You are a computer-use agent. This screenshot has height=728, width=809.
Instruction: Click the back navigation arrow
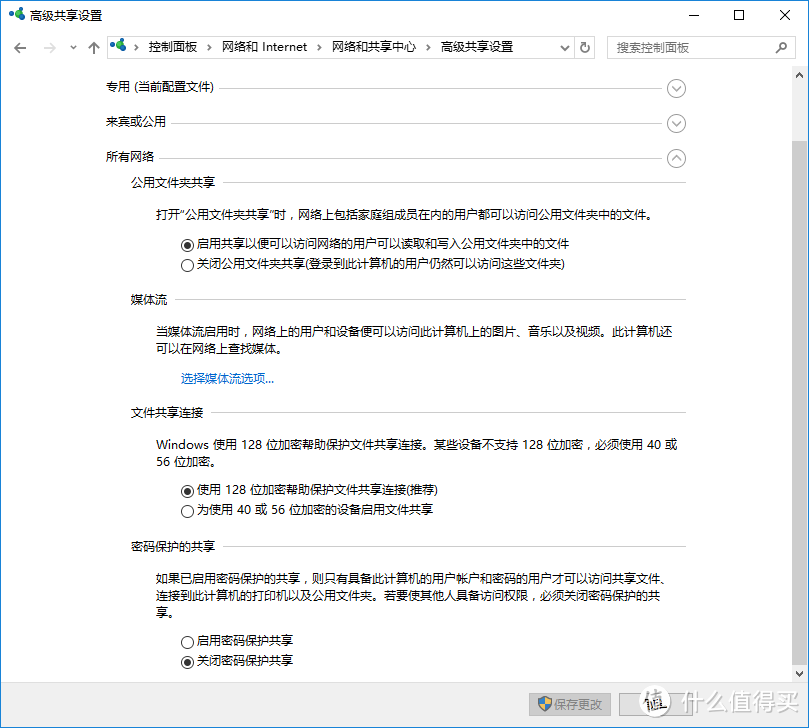click(20, 47)
